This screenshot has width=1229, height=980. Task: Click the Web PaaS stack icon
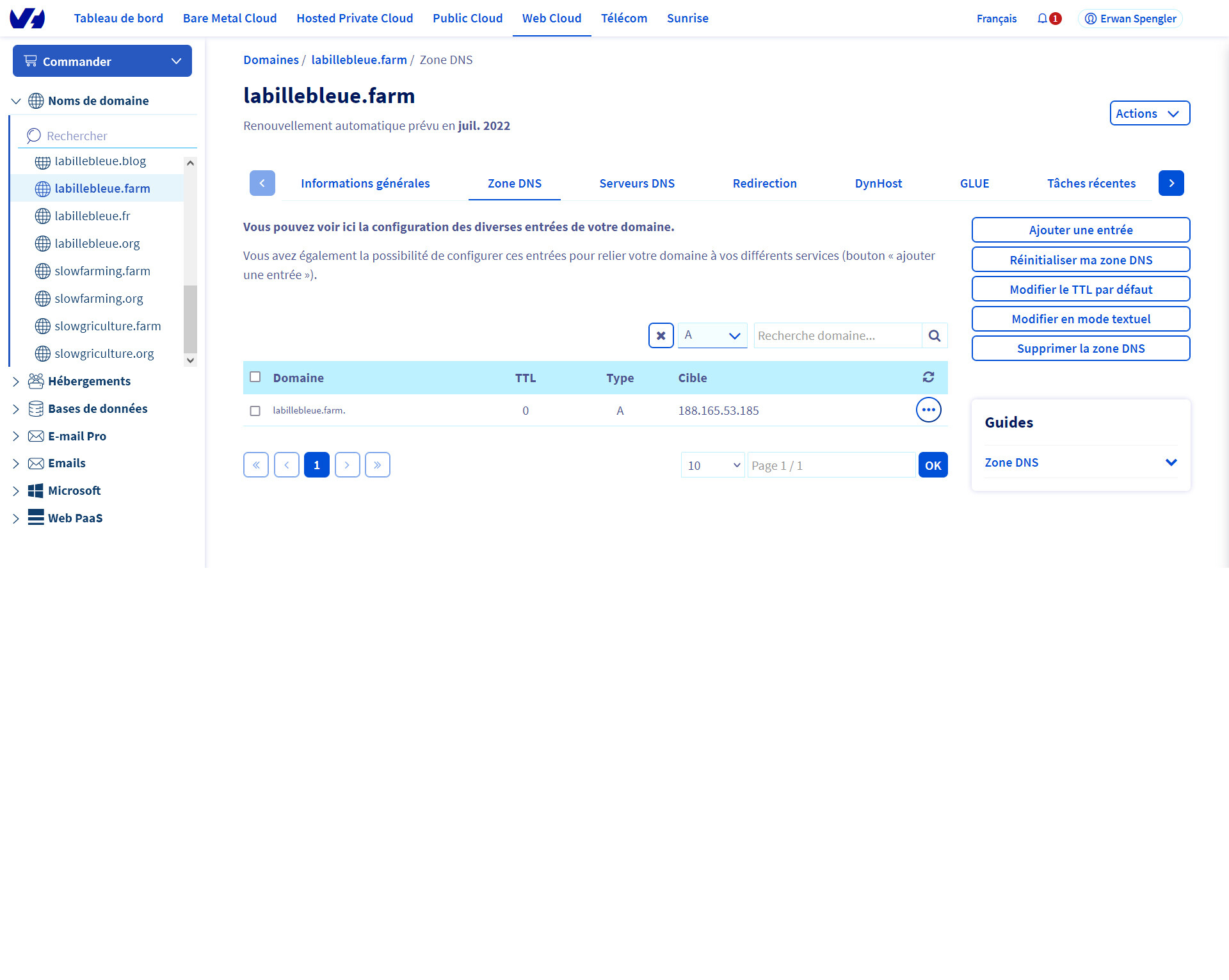pos(36,517)
